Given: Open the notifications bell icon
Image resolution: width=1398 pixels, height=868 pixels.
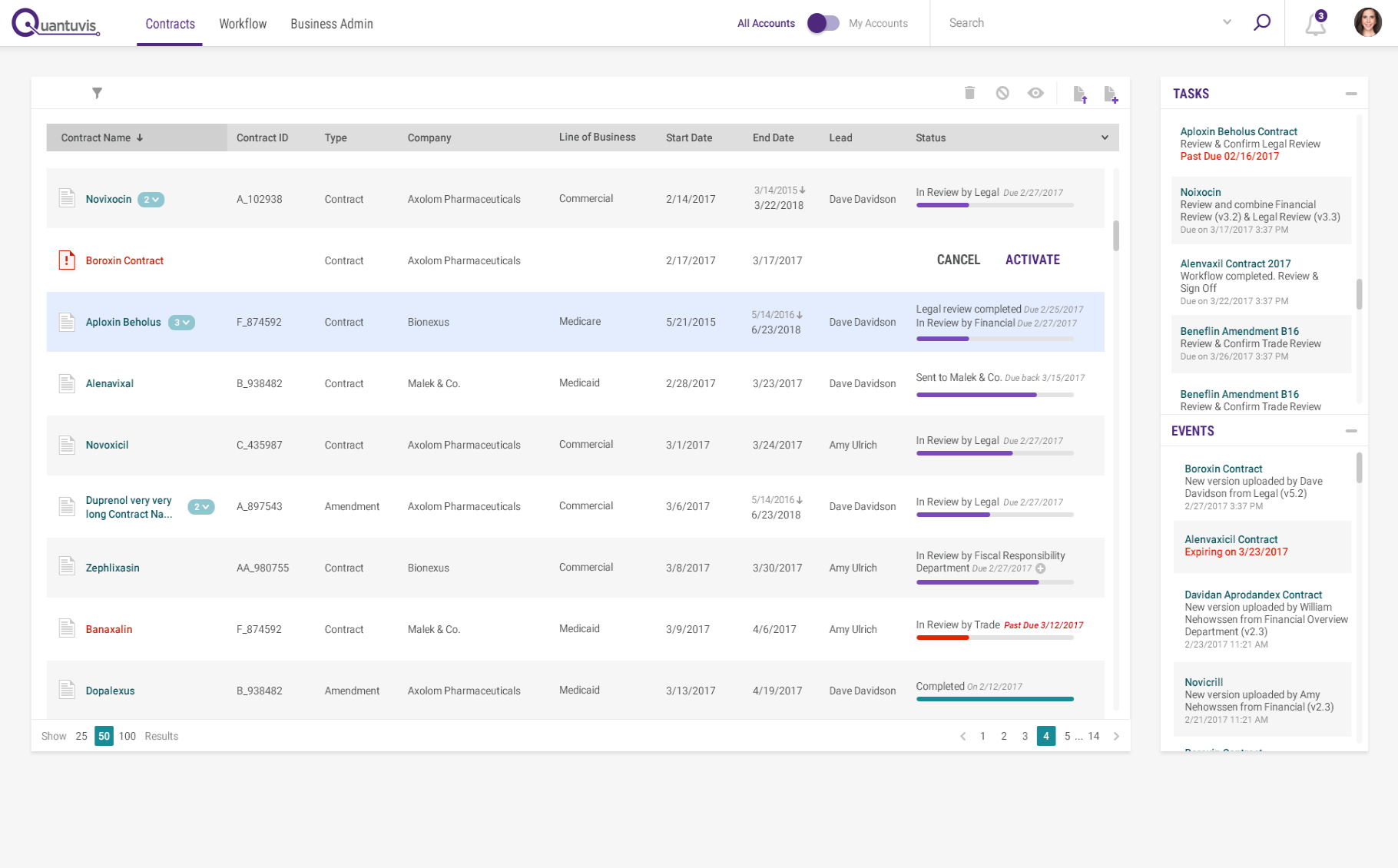Looking at the screenshot, I should point(1314,24).
